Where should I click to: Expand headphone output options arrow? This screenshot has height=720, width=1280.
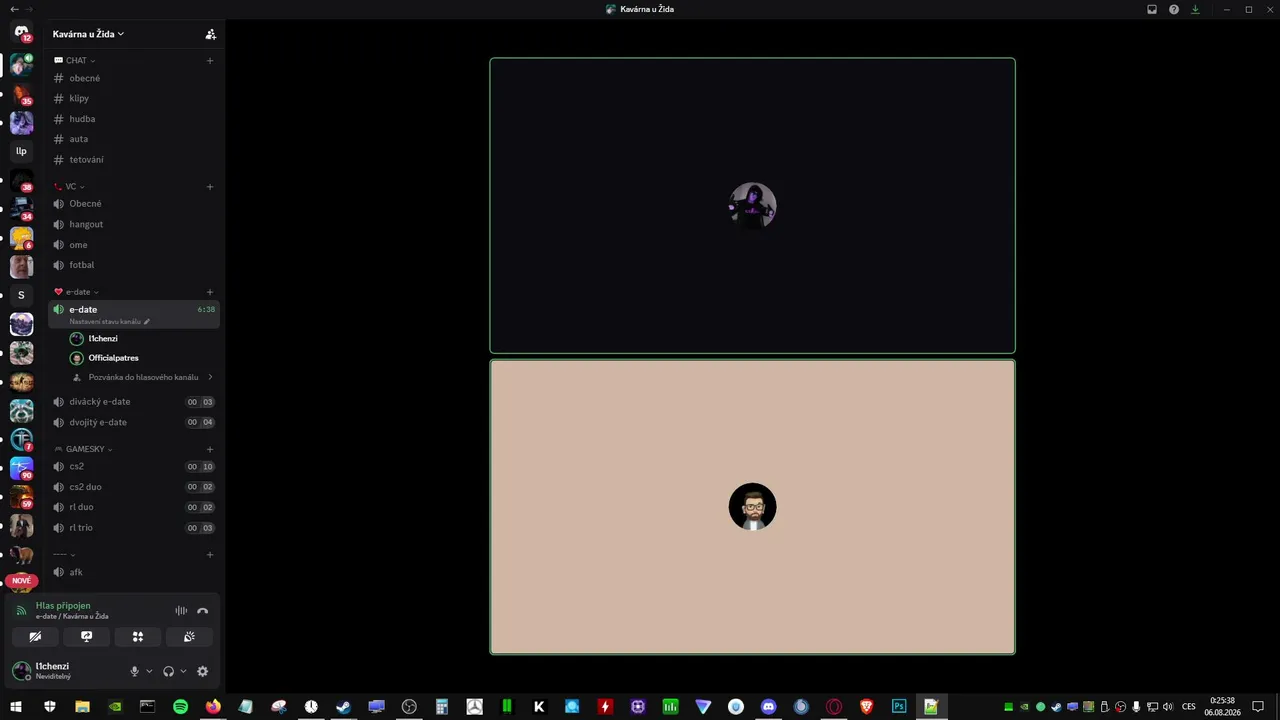pos(183,672)
